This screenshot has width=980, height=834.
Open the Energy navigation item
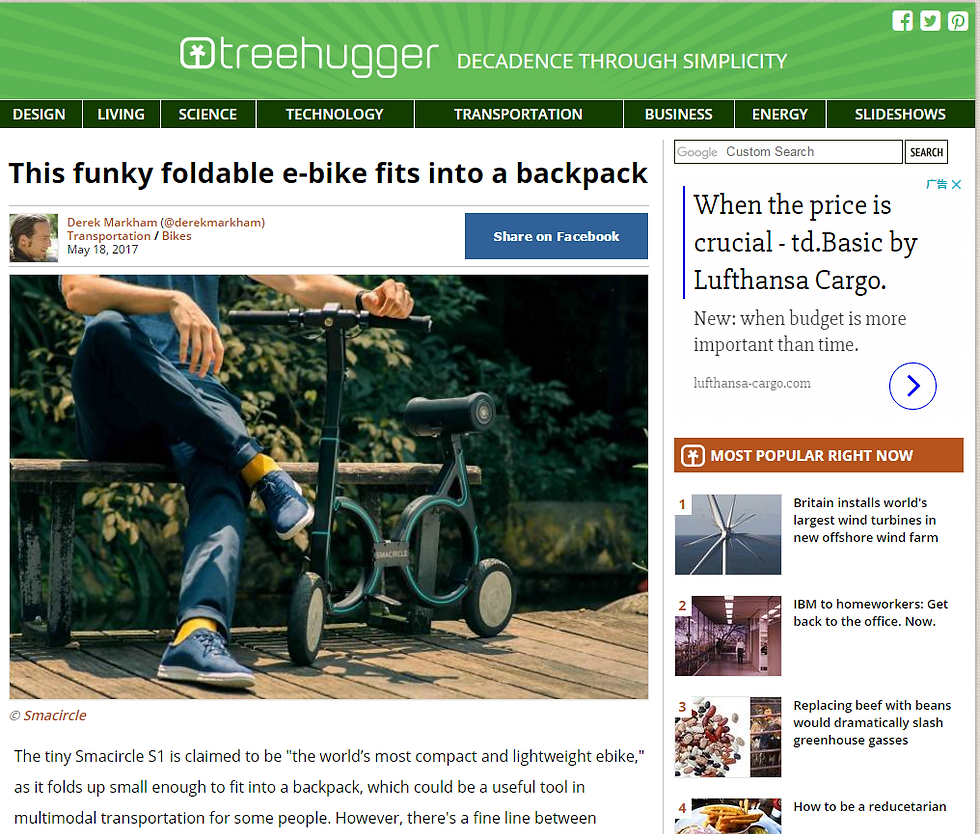click(779, 114)
